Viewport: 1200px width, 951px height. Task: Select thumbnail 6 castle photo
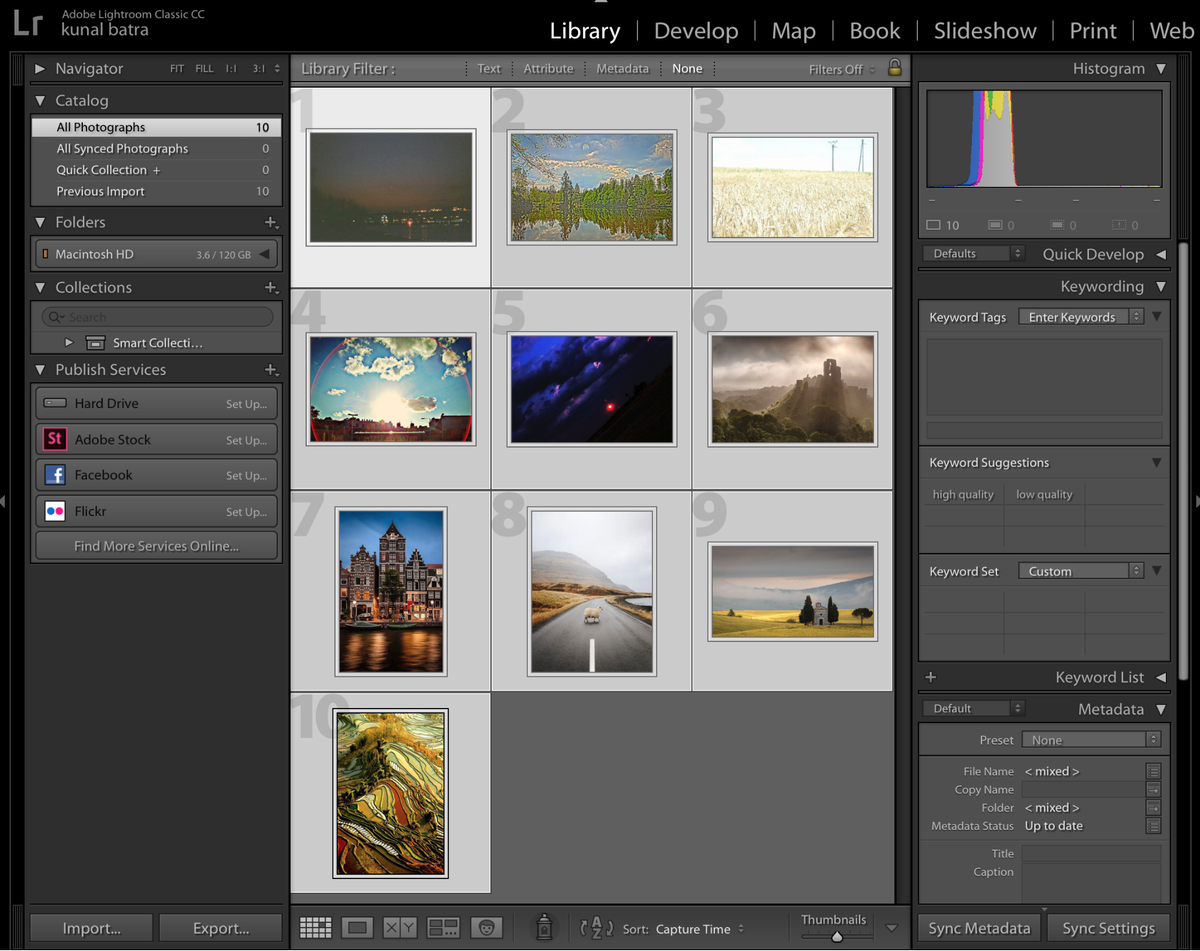click(793, 389)
